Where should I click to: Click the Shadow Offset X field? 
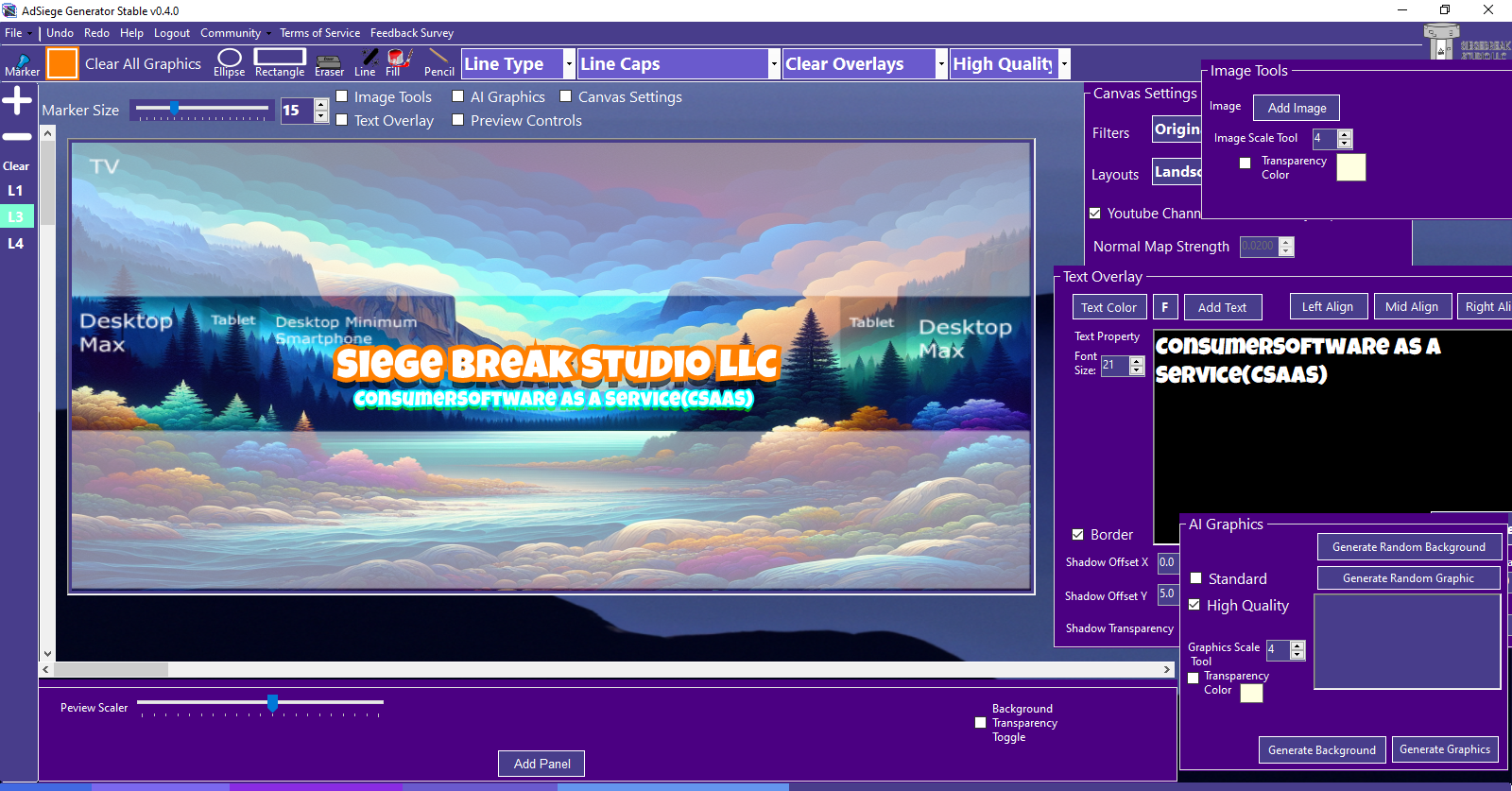pyautogui.click(x=1168, y=562)
